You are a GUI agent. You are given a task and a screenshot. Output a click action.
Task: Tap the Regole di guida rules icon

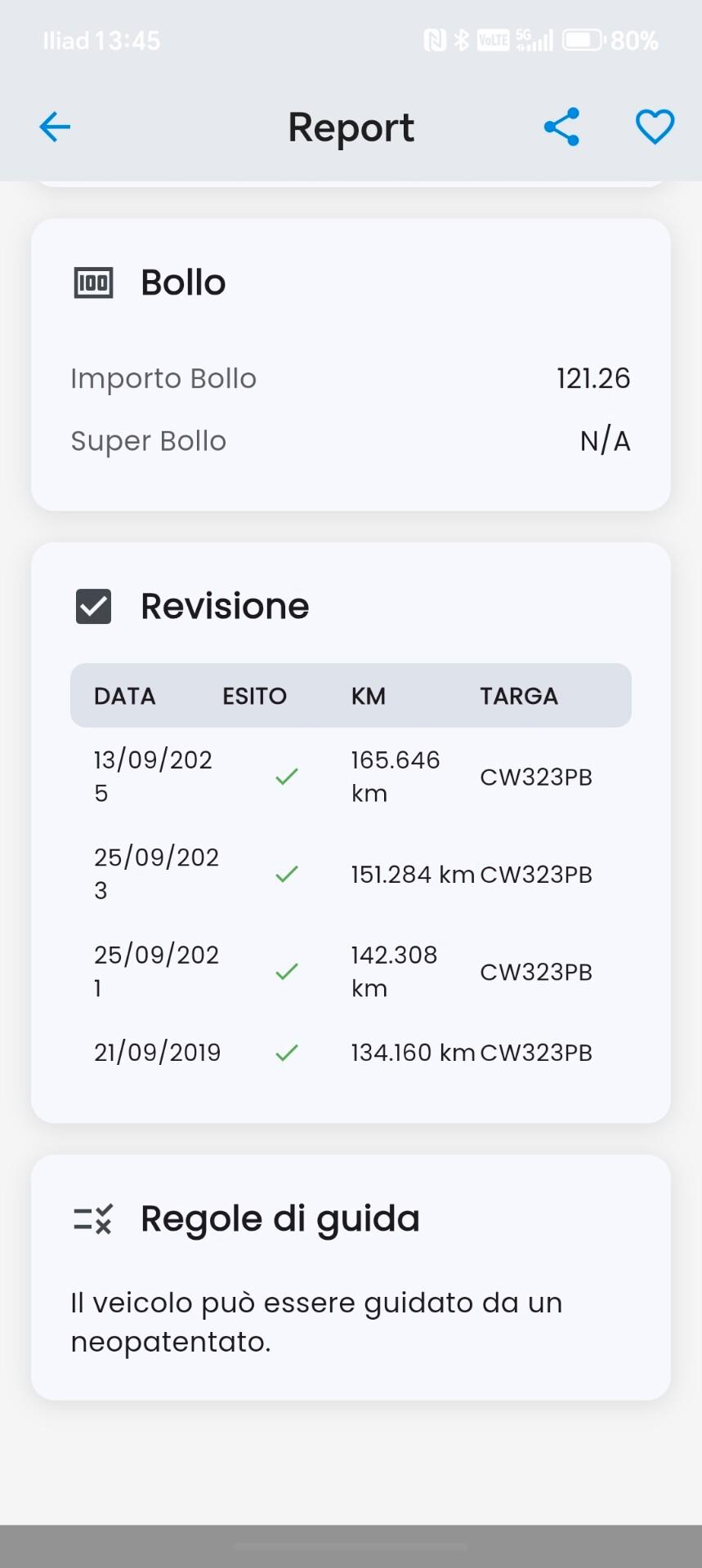point(93,1219)
